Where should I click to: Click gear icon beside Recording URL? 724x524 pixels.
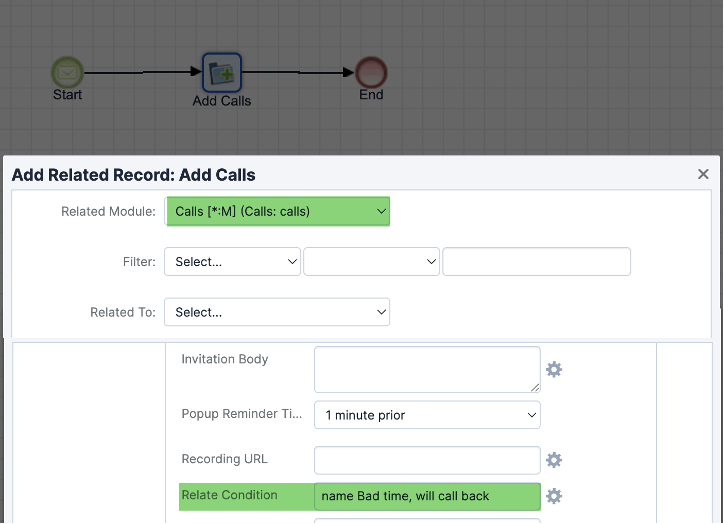tap(554, 460)
